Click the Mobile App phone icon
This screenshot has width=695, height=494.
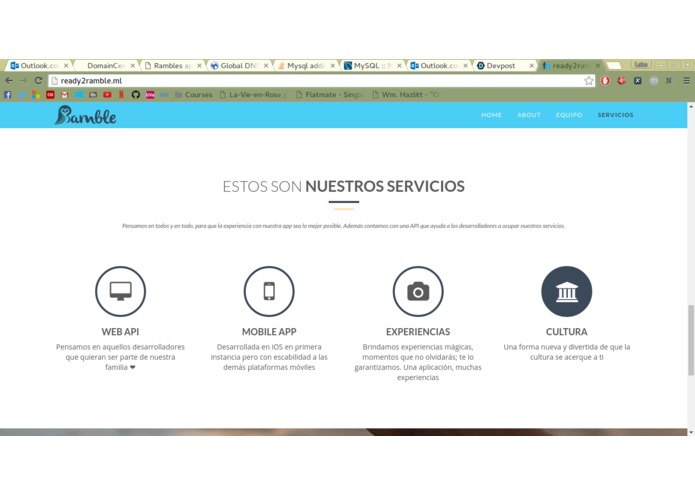tap(269, 291)
